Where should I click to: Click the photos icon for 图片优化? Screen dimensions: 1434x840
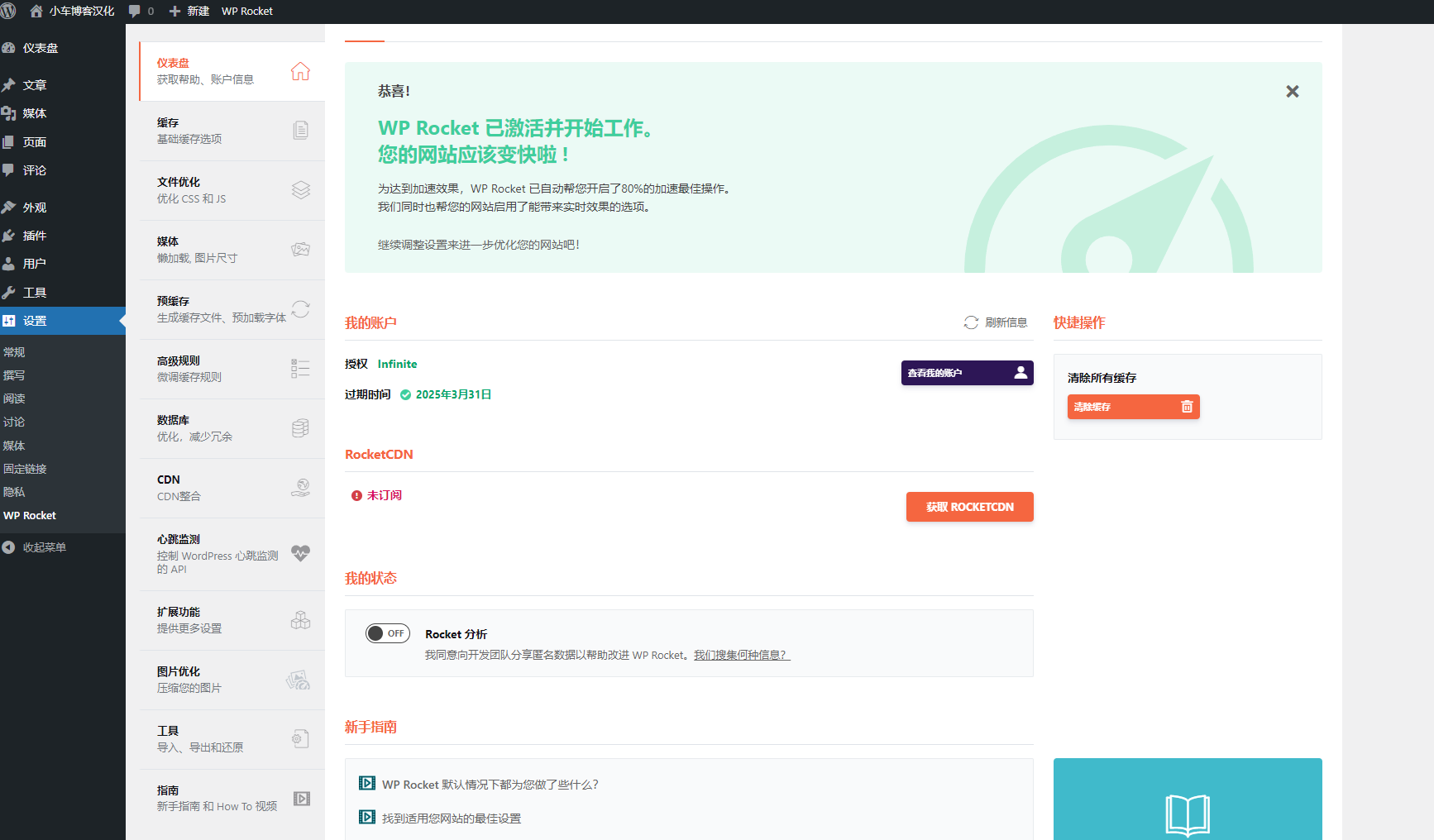(x=299, y=680)
